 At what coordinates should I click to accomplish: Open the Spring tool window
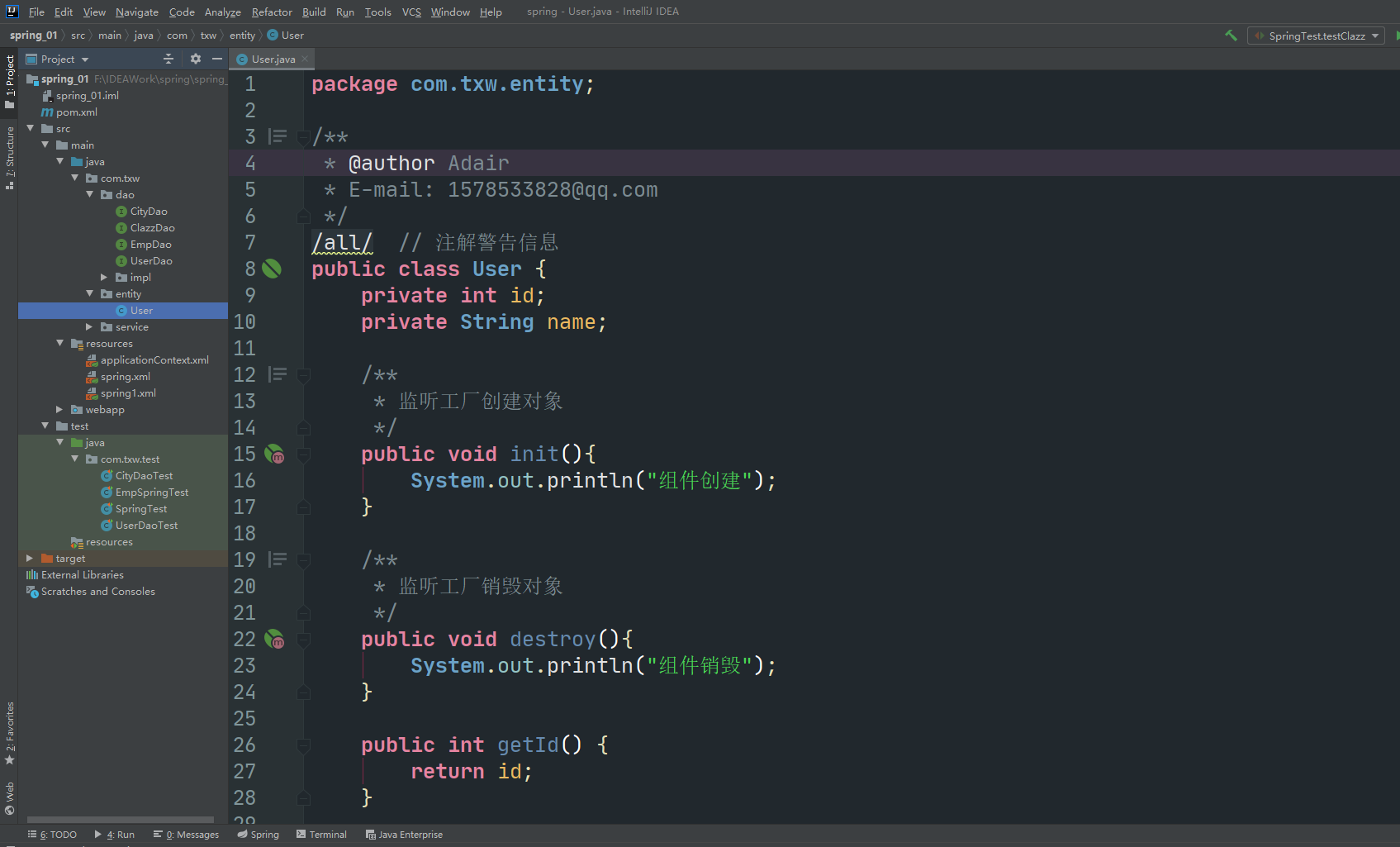pyautogui.click(x=258, y=835)
